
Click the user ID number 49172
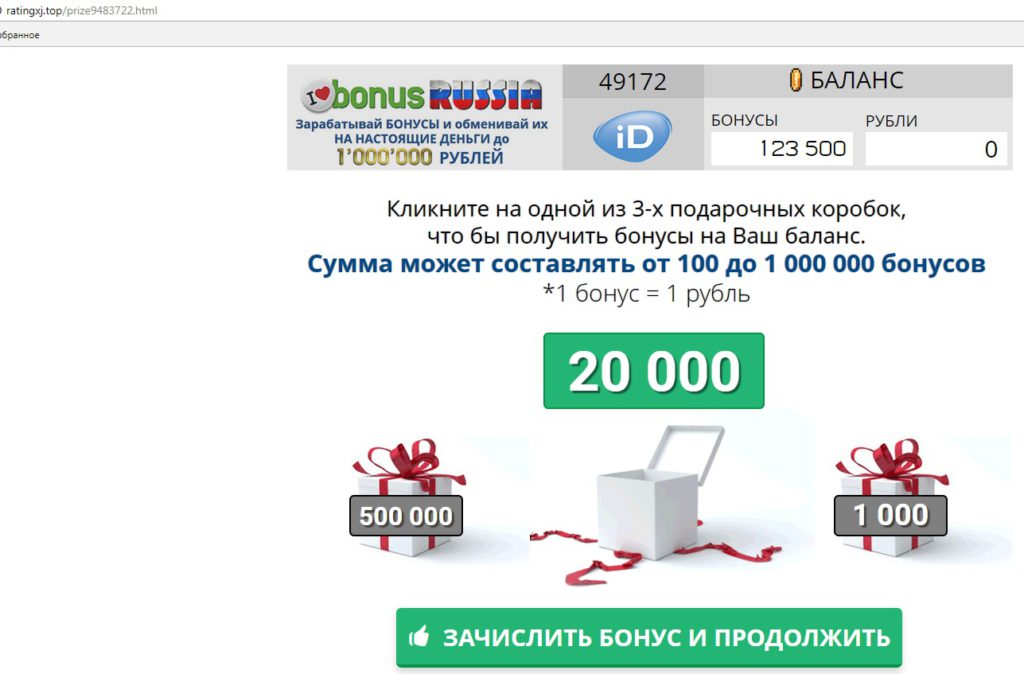point(633,82)
